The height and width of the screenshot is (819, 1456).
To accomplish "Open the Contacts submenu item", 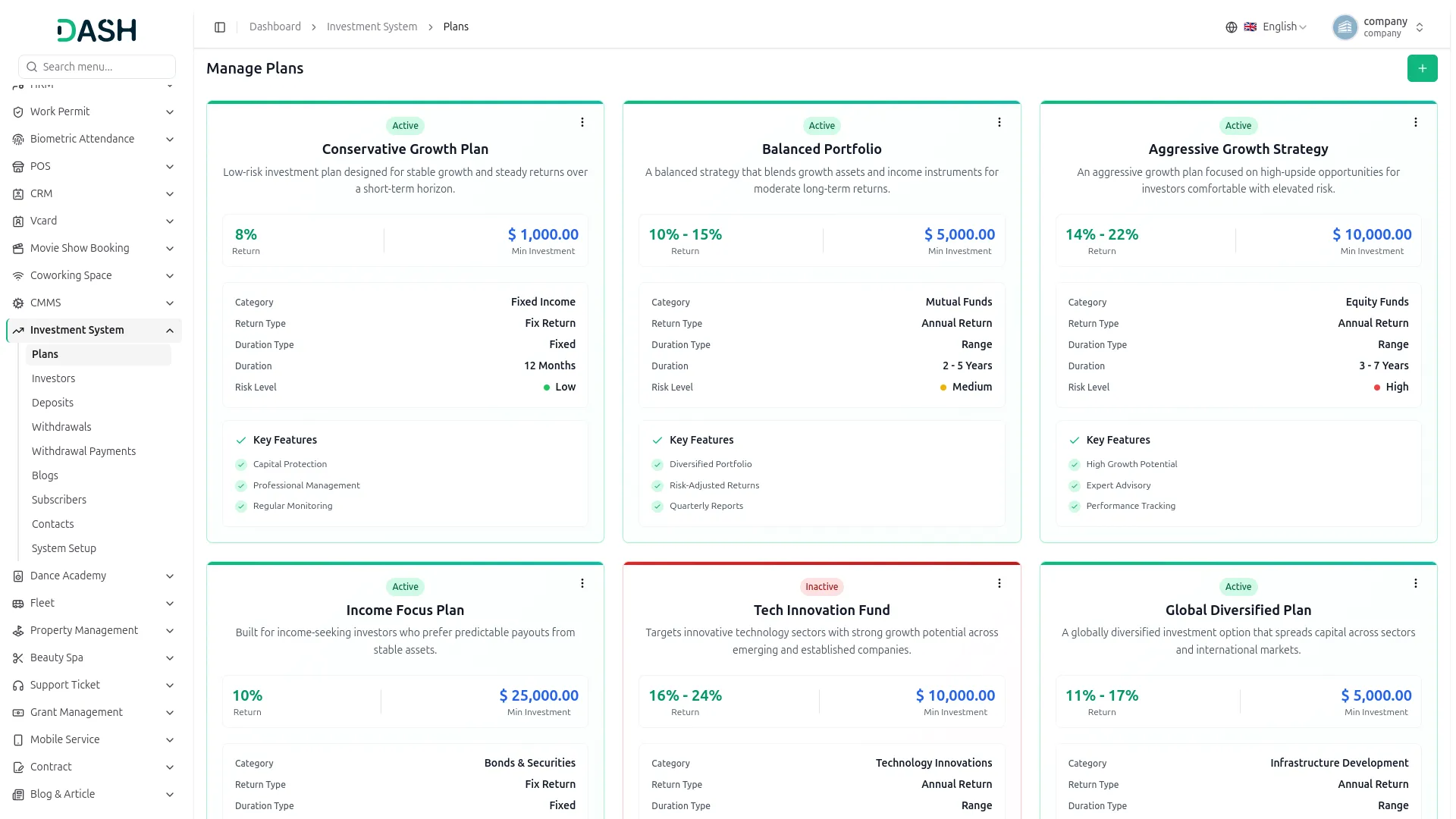I will pos(99,524).
